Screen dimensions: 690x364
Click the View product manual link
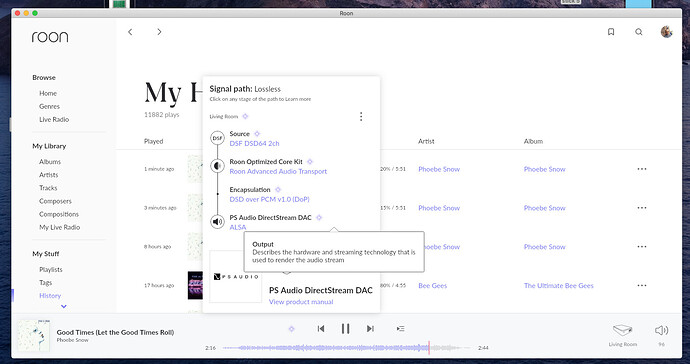pos(301,302)
